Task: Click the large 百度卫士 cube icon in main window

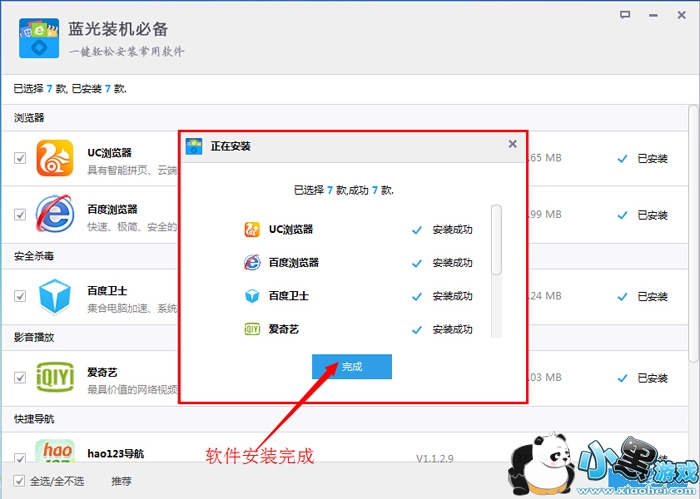Action: point(54,296)
